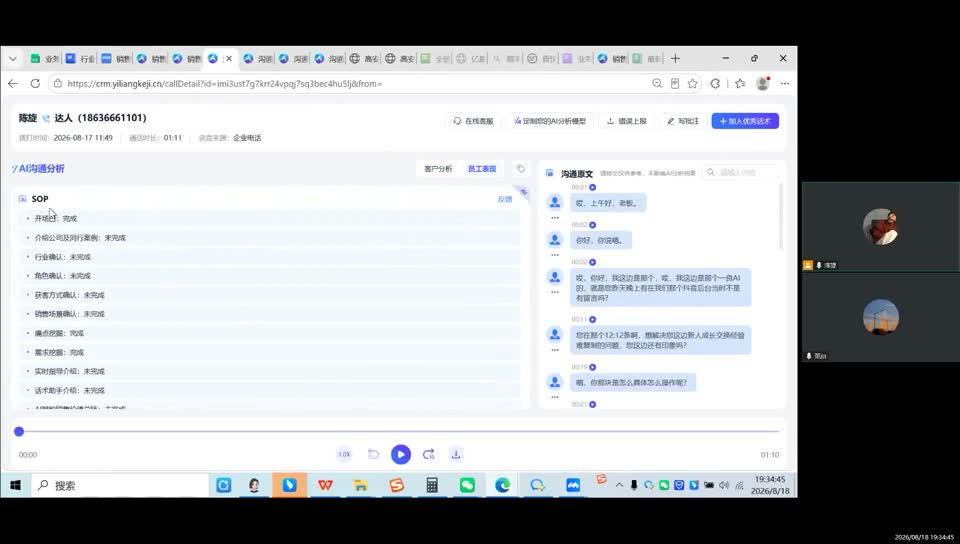
Task: Click the 错误上报 report button
Action: tap(627, 121)
